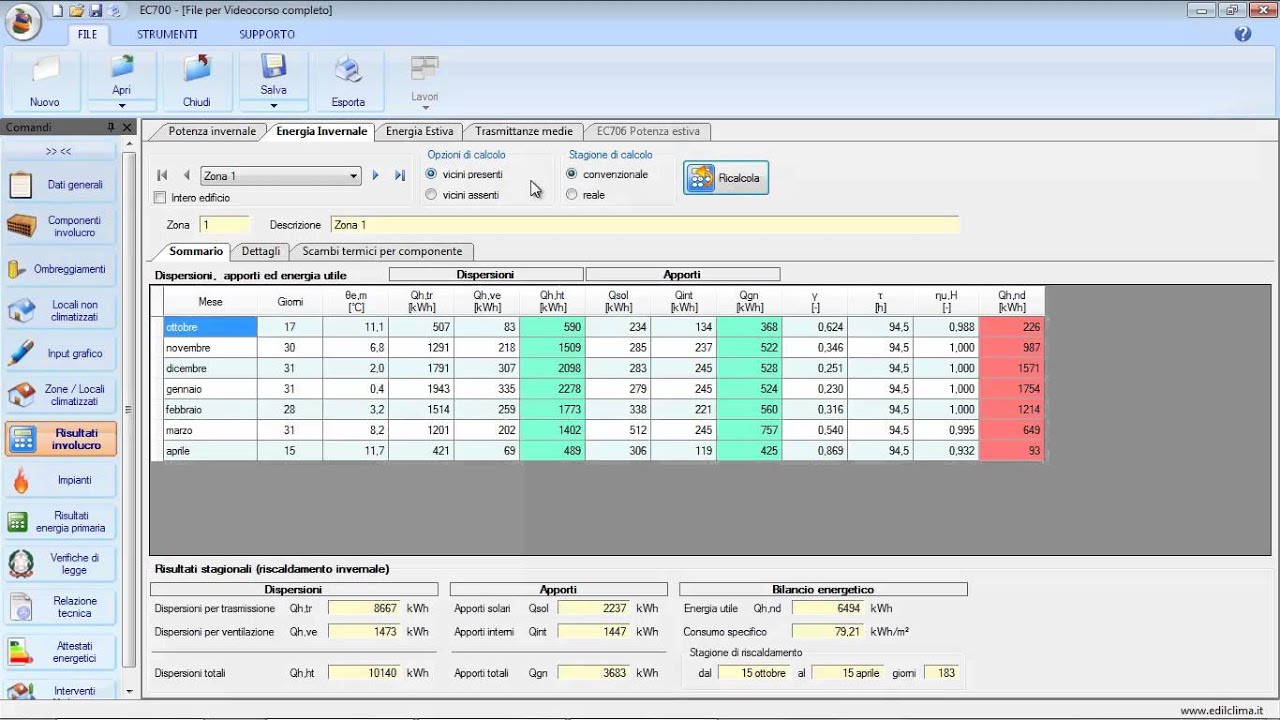Image resolution: width=1280 pixels, height=720 pixels.
Task: Switch to the STRUMENTI ribbon tab
Action: [167, 34]
